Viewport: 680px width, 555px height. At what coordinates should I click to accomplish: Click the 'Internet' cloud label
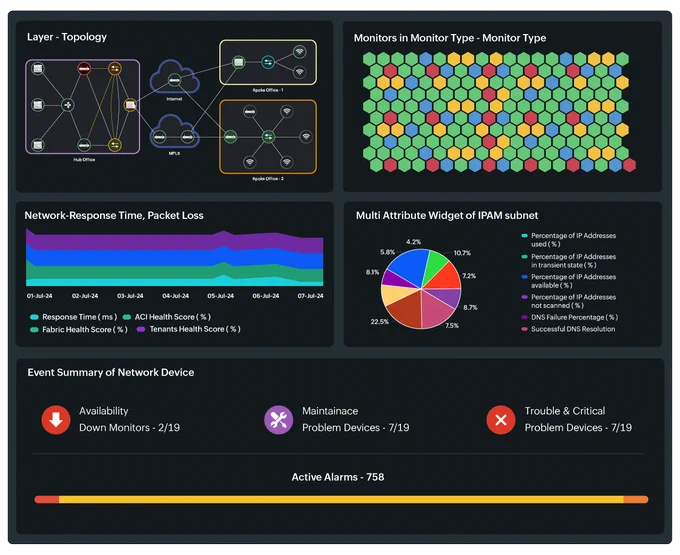pyautogui.click(x=174, y=99)
